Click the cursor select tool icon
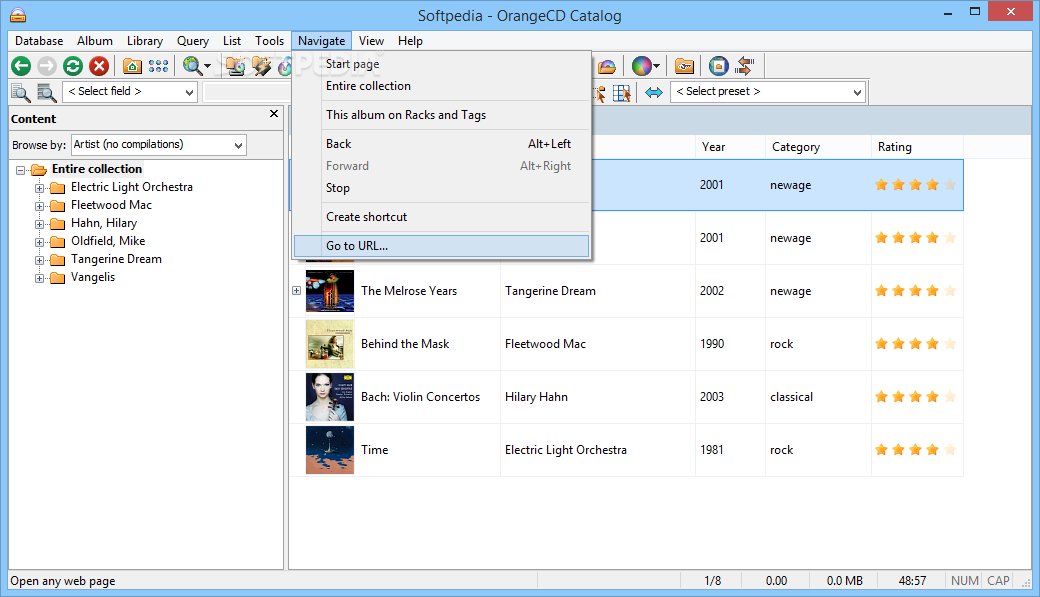This screenshot has width=1040, height=597. pos(600,93)
